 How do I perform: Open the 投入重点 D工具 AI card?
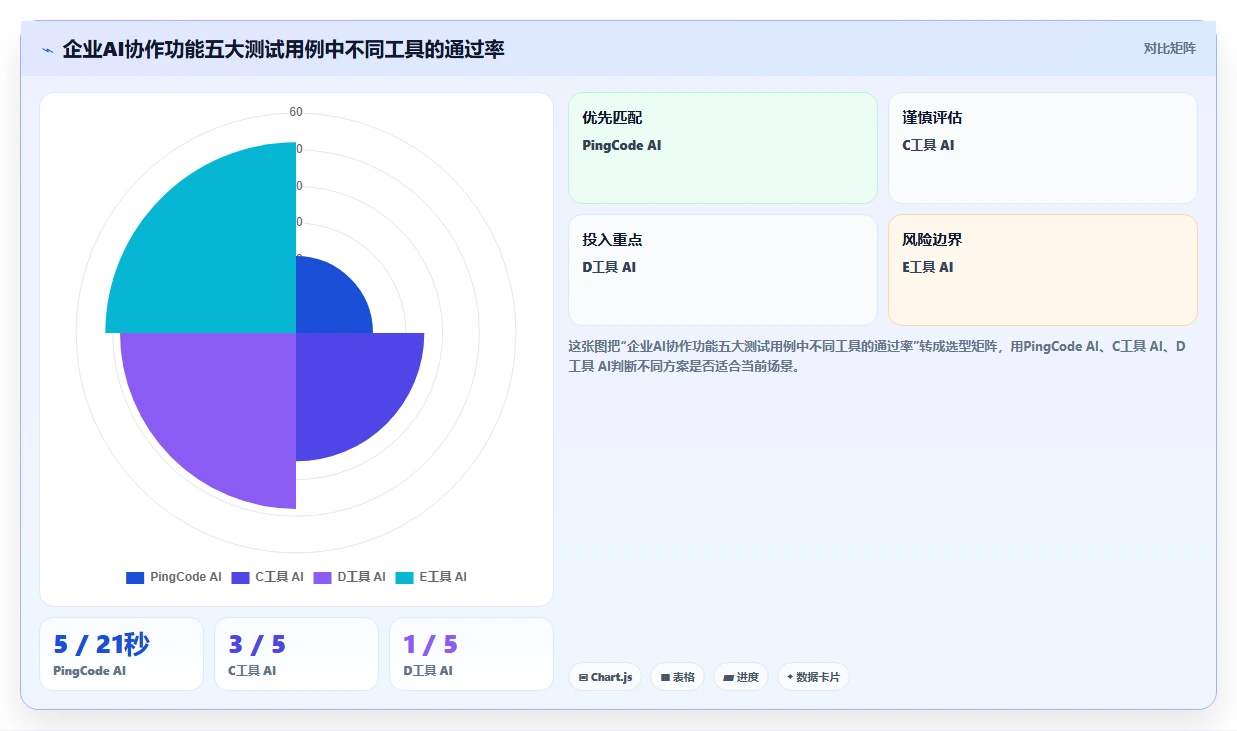pos(722,270)
